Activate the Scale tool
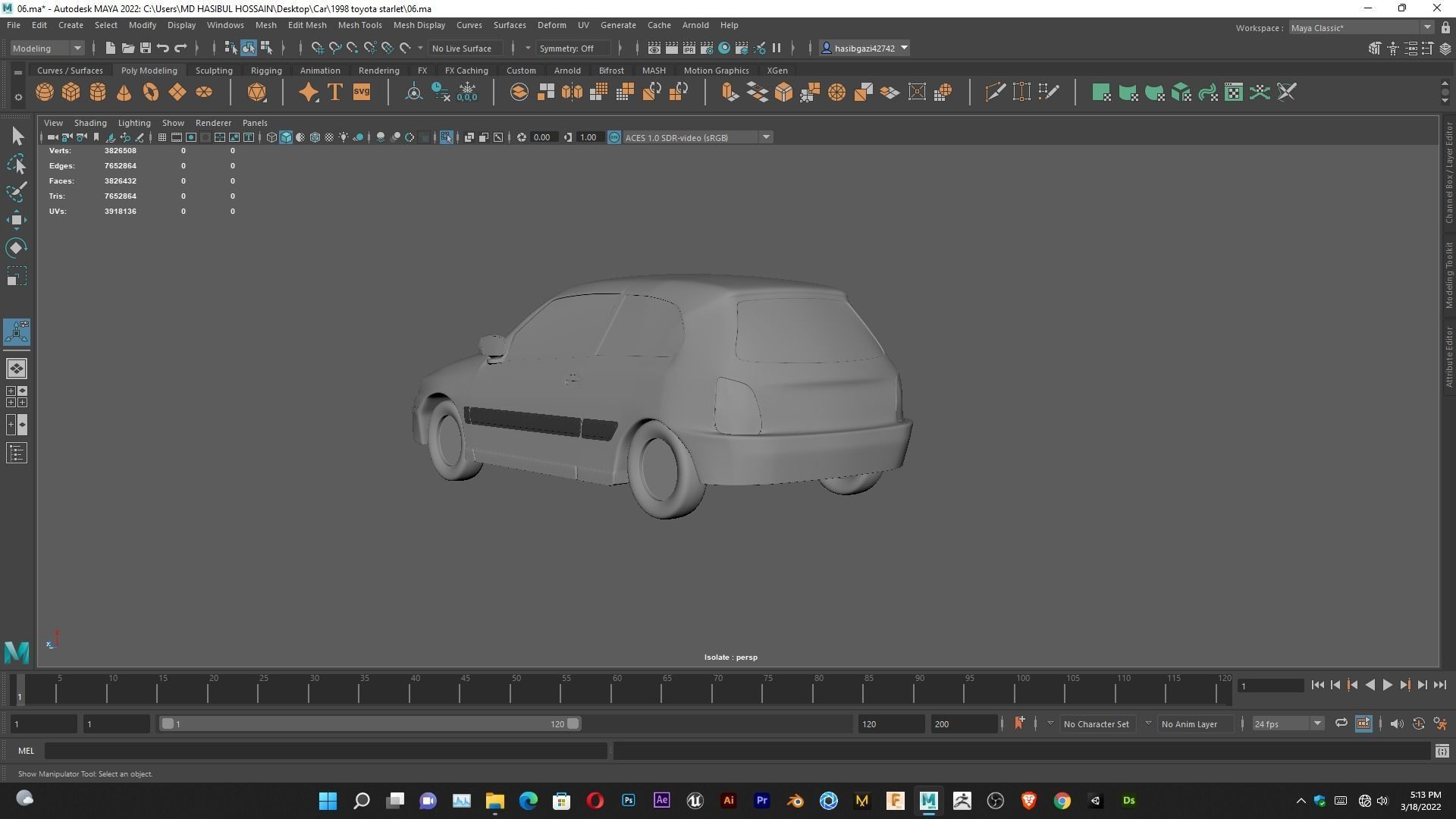 (17, 276)
